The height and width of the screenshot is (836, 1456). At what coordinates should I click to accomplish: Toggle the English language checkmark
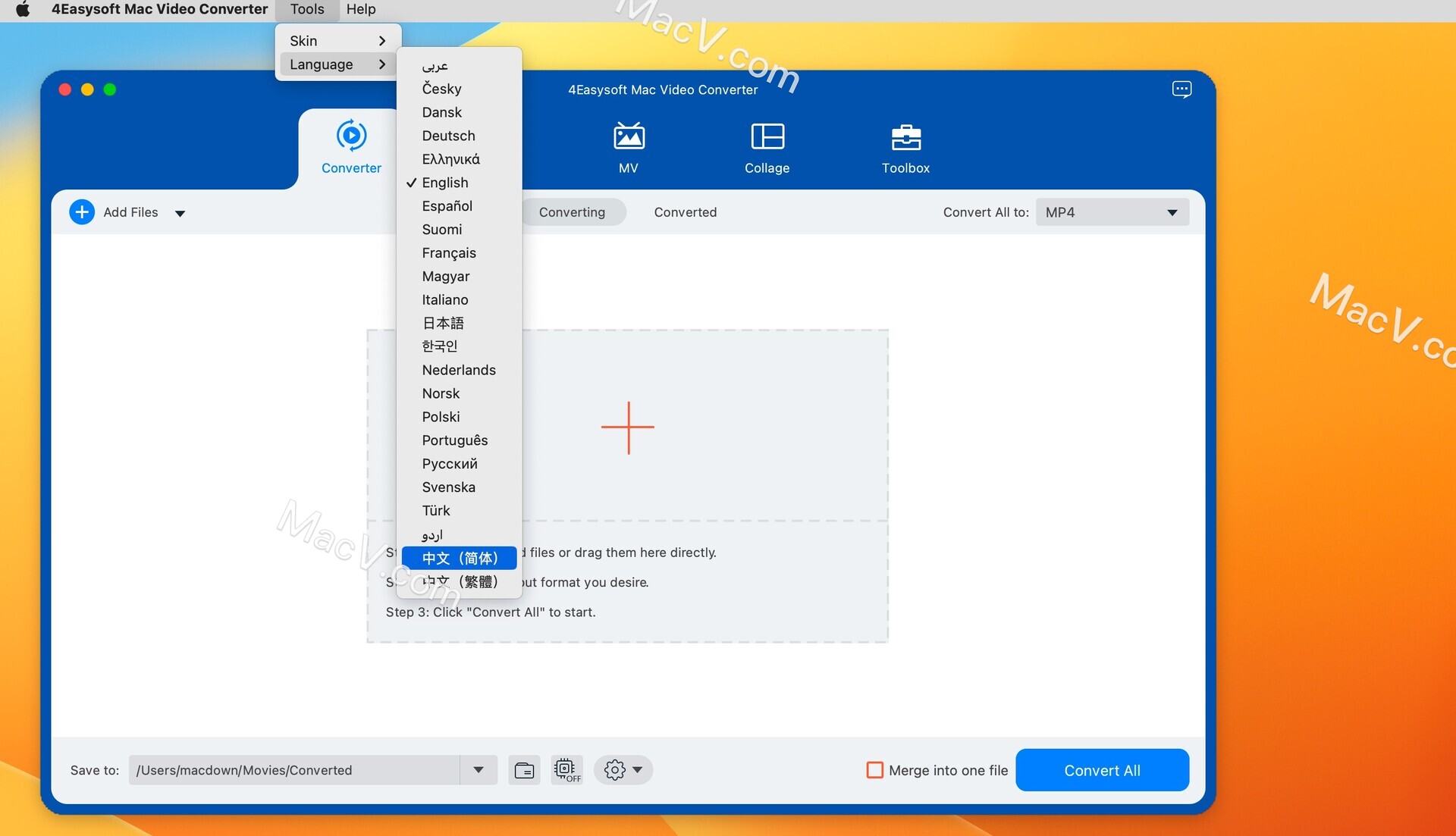pyautogui.click(x=445, y=182)
